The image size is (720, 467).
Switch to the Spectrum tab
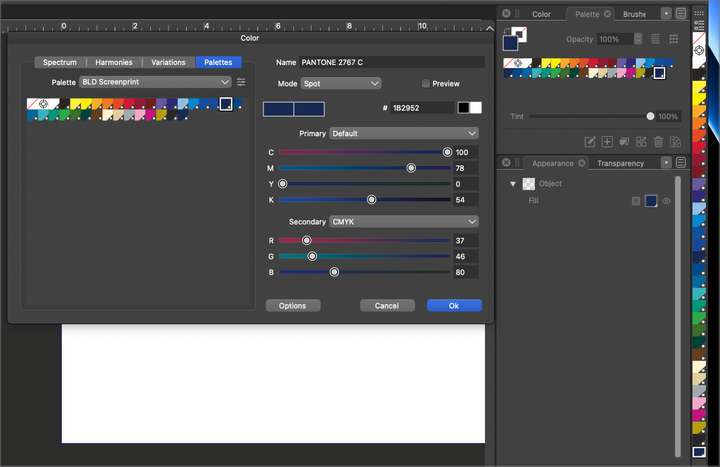coord(60,62)
